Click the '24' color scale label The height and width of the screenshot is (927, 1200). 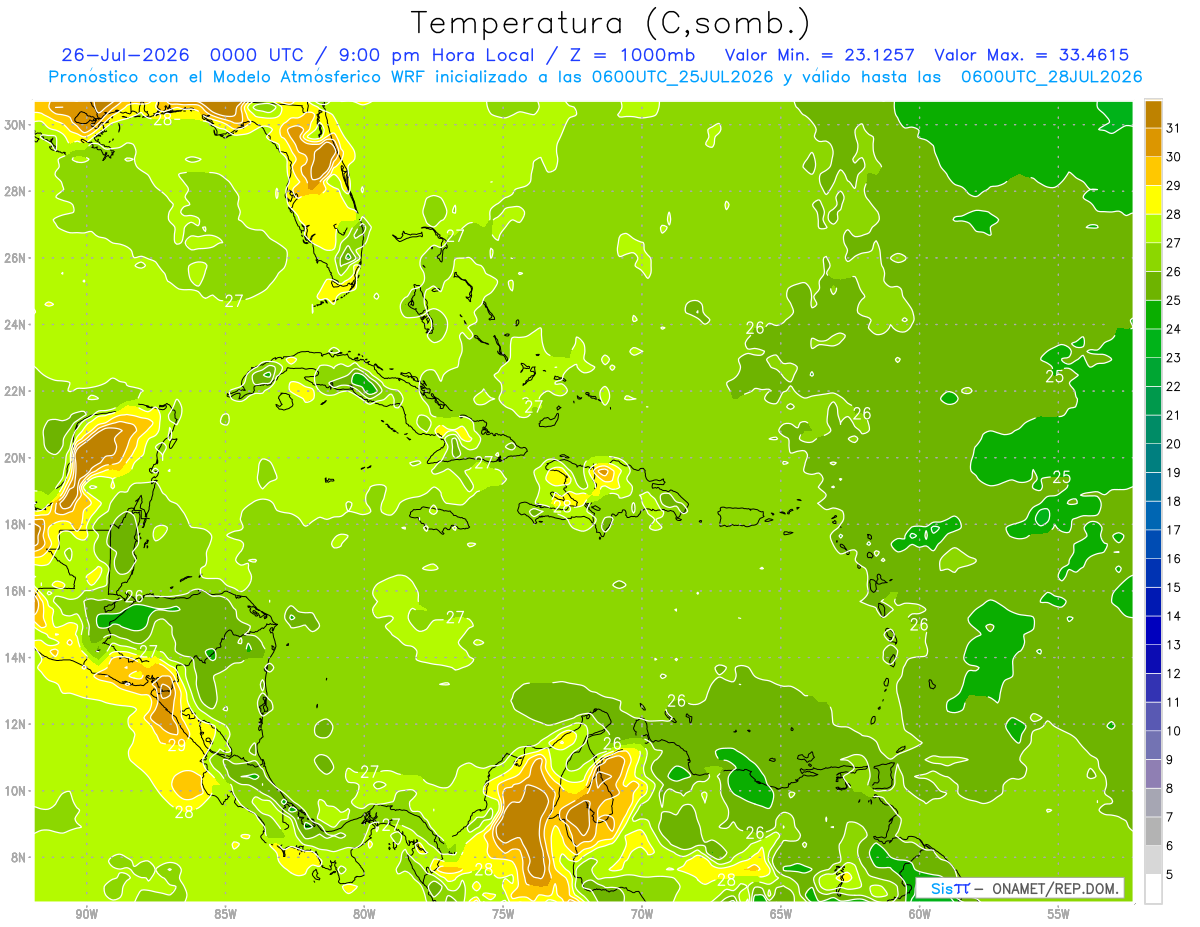click(x=1173, y=329)
